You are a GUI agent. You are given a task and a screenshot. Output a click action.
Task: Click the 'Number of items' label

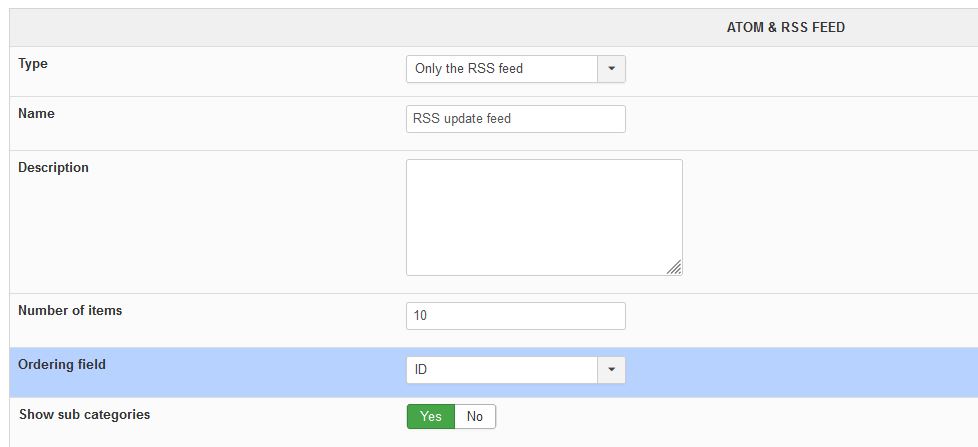[x=70, y=311]
